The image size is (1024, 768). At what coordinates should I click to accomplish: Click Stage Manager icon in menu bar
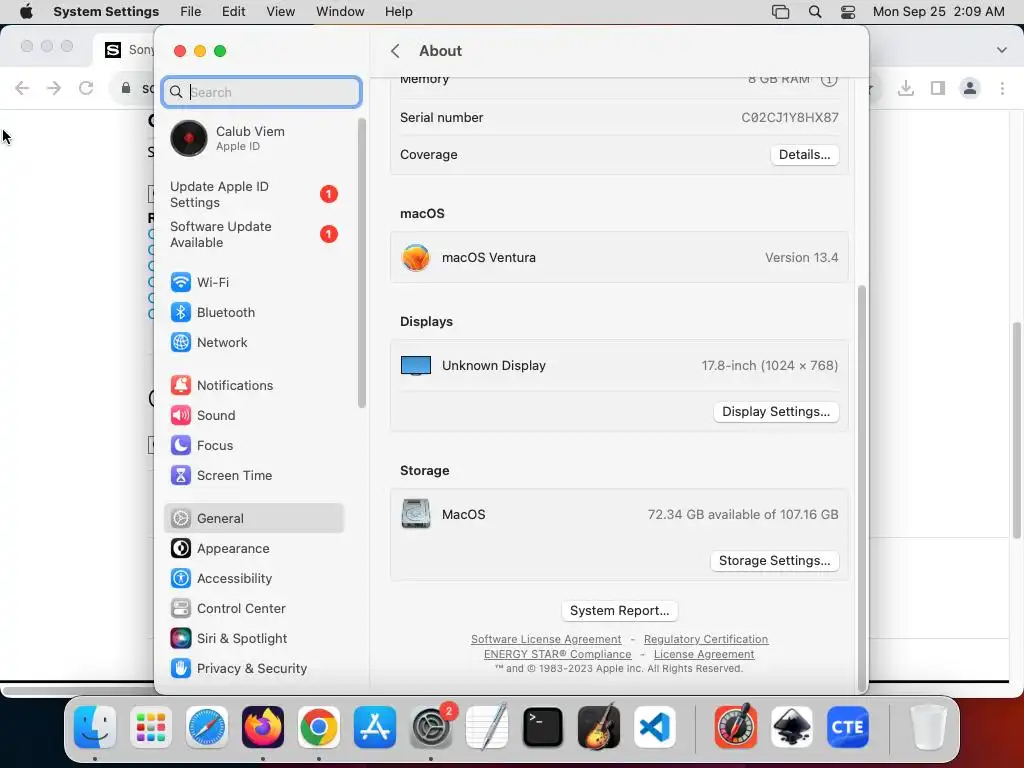tap(780, 12)
